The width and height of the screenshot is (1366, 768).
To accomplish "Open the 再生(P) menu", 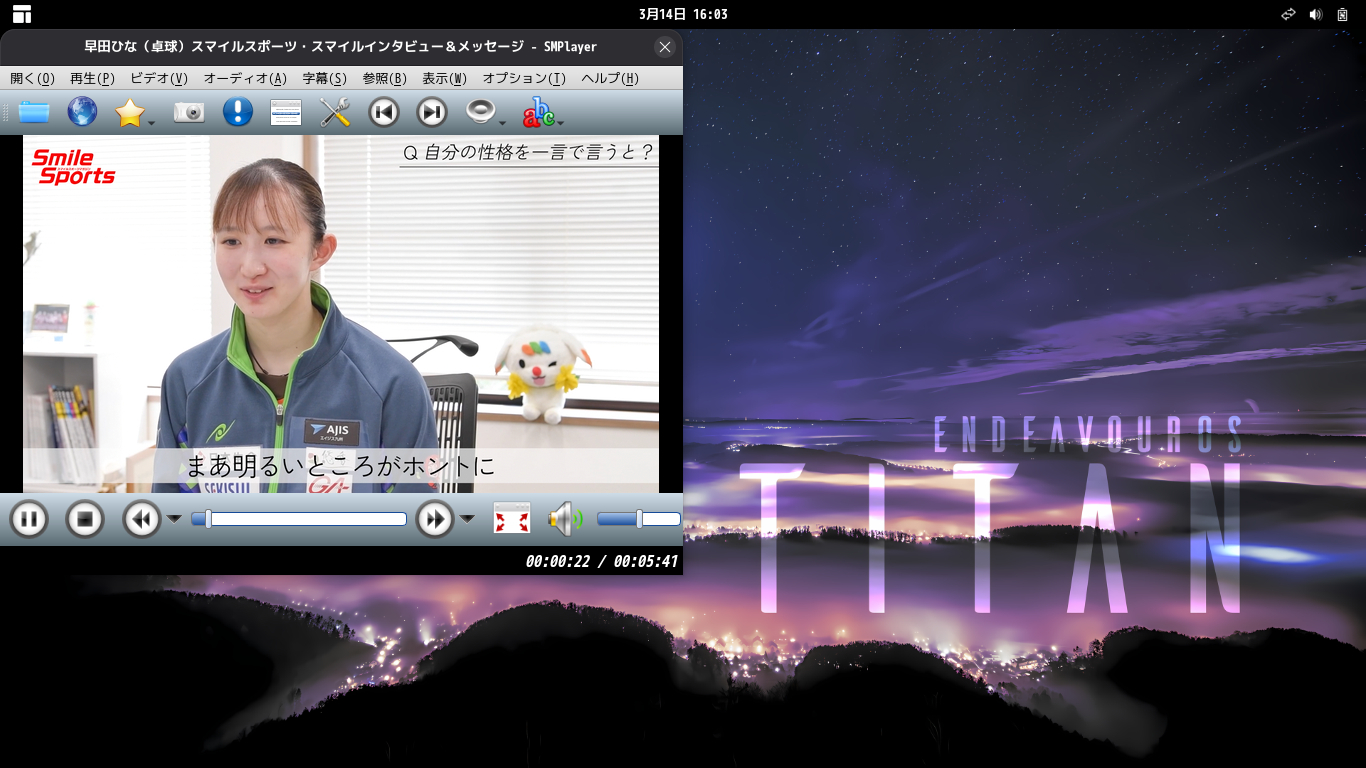I will [x=92, y=78].
